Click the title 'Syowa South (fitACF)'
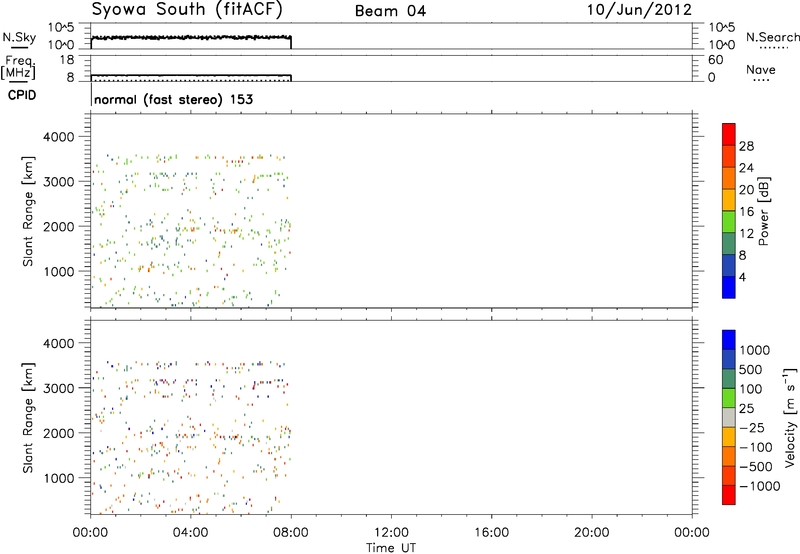The height and width of the screenshot is (554, 800). click(x=187, y=9)
